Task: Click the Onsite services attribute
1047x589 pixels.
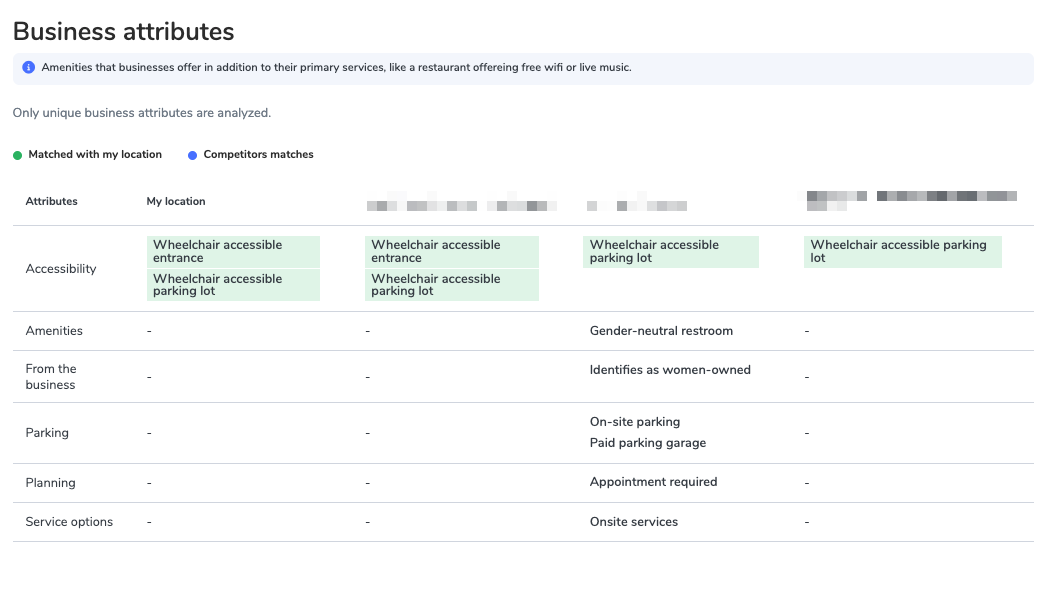Action: (x=634, y=522)
